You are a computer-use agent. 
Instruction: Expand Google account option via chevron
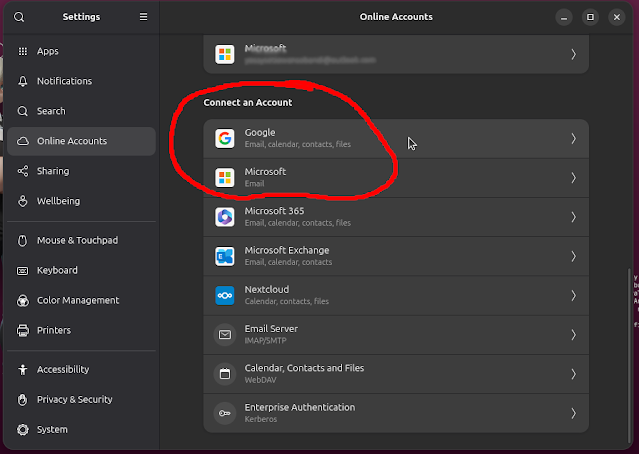(573, 139)
